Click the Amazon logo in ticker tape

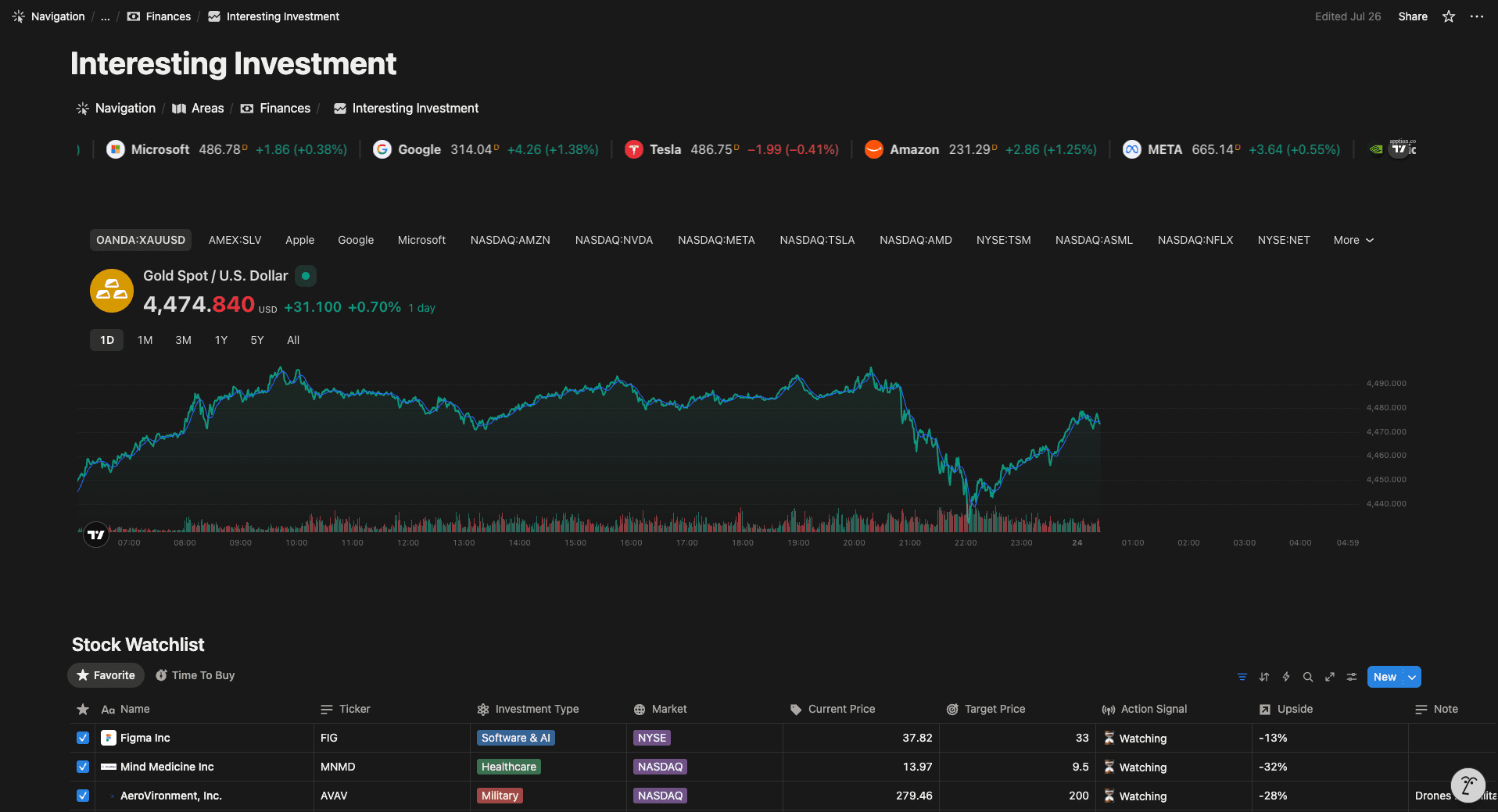pos(874,149)
